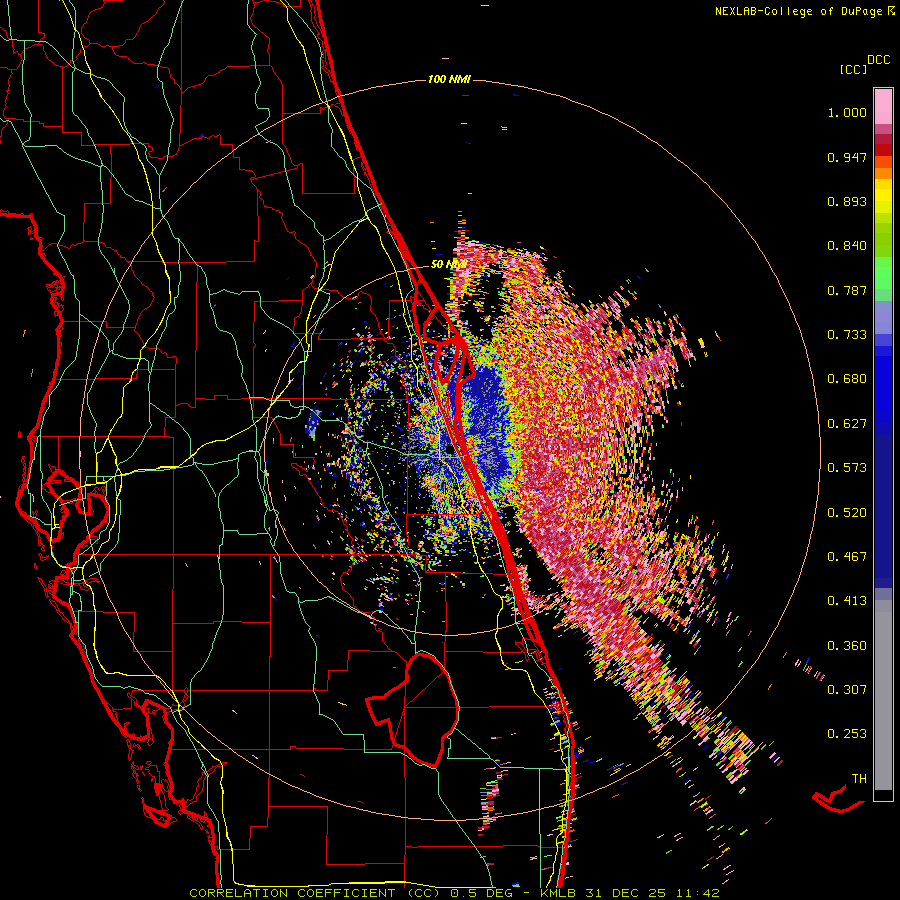This screenshot has height=900, width=900.
Task: Click the 50 NMI range ring label
Action: click(x=448, y=265)
